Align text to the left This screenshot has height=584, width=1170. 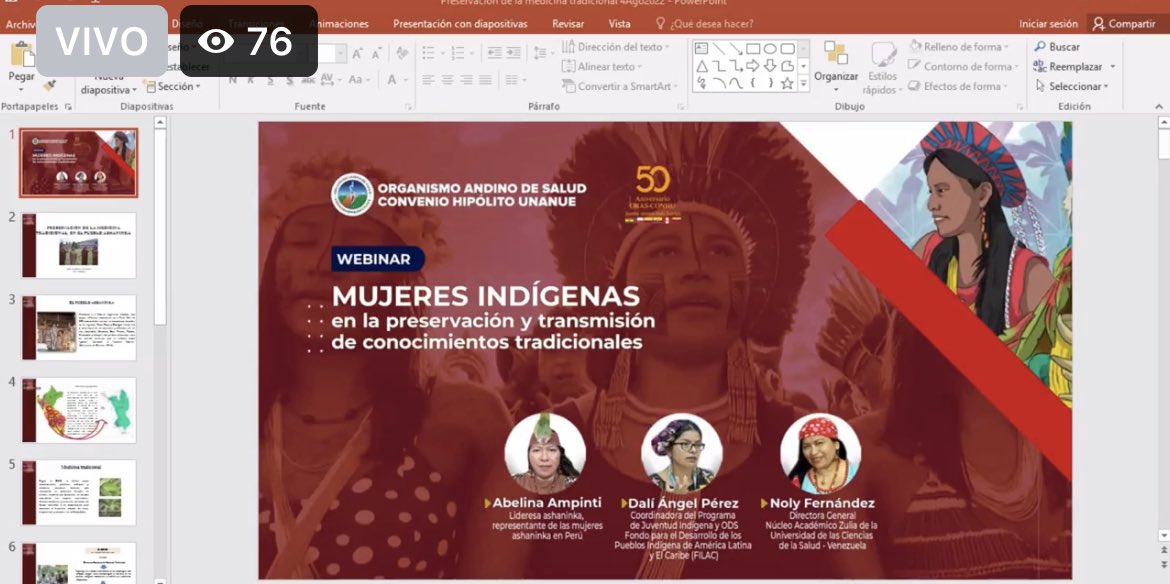pos(428,79)
